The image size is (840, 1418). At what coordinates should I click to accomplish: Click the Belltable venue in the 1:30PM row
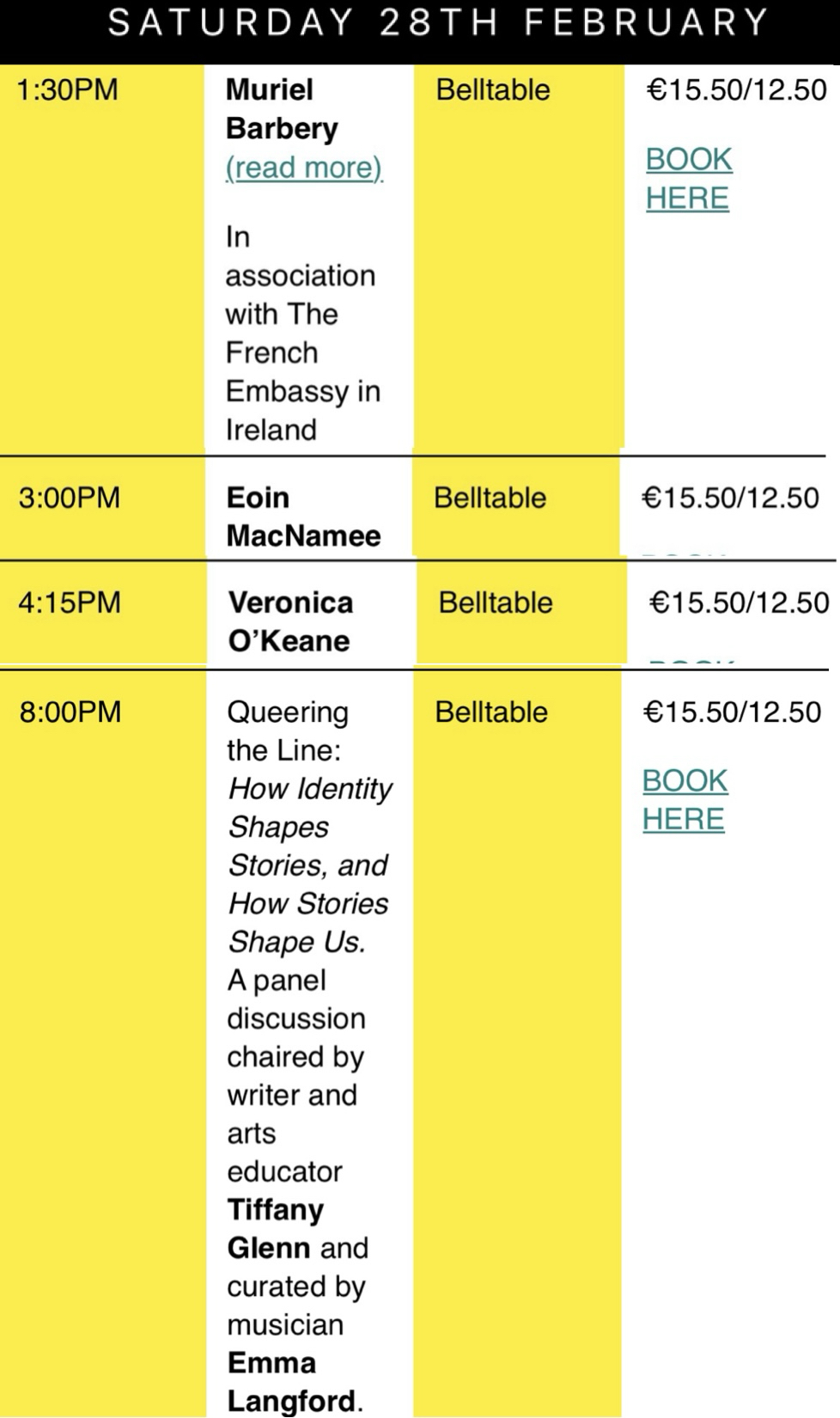tap(493, 90)
